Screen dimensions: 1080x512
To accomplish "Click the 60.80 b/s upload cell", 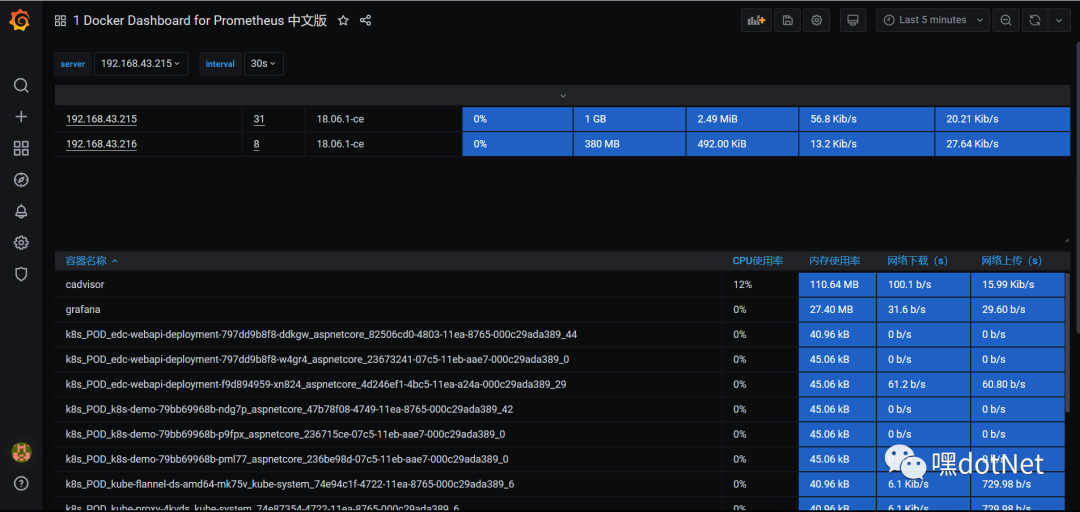I will [1018, 384].
